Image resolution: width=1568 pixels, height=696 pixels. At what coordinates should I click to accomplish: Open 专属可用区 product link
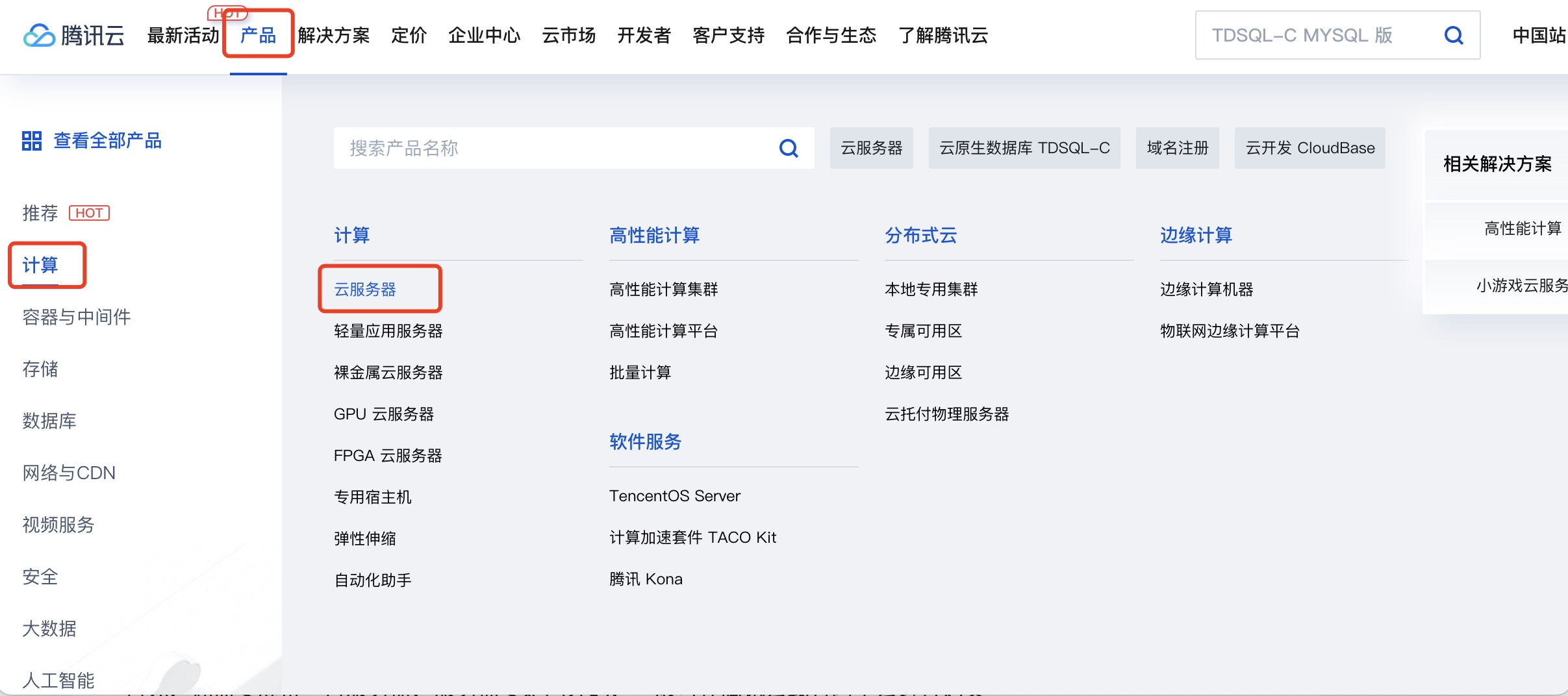coord(924,331)
